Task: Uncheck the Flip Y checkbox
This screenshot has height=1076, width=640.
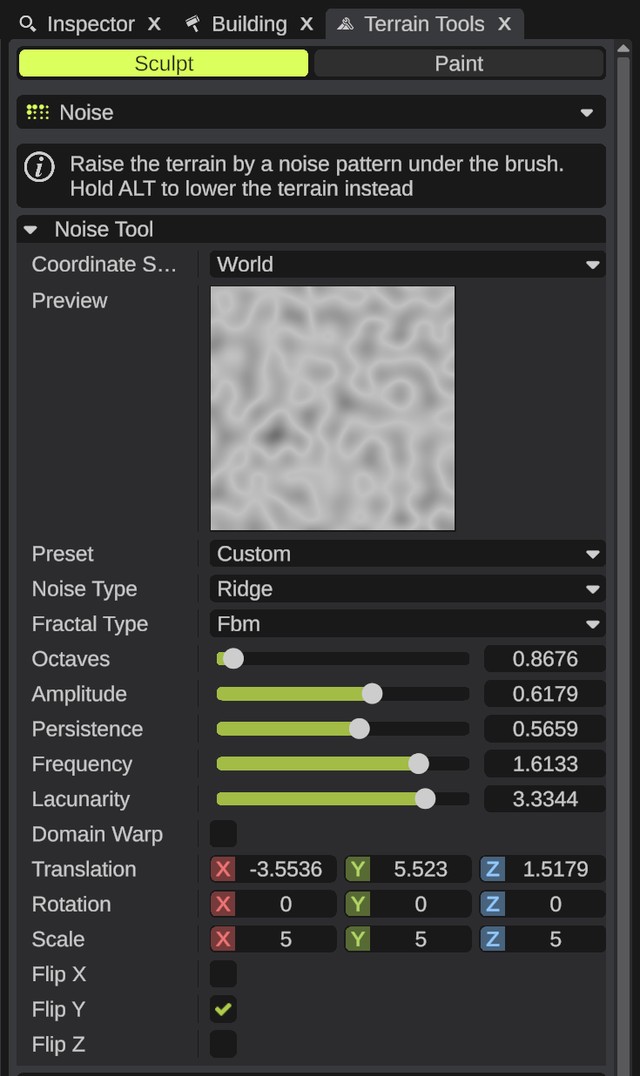Action: pos(223,1009)
